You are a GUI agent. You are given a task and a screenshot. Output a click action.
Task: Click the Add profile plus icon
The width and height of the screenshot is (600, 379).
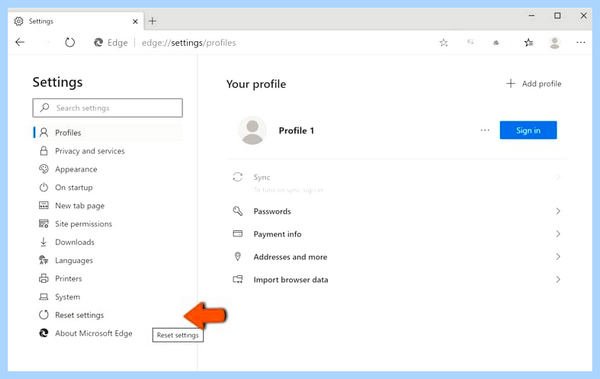(510, 83)
